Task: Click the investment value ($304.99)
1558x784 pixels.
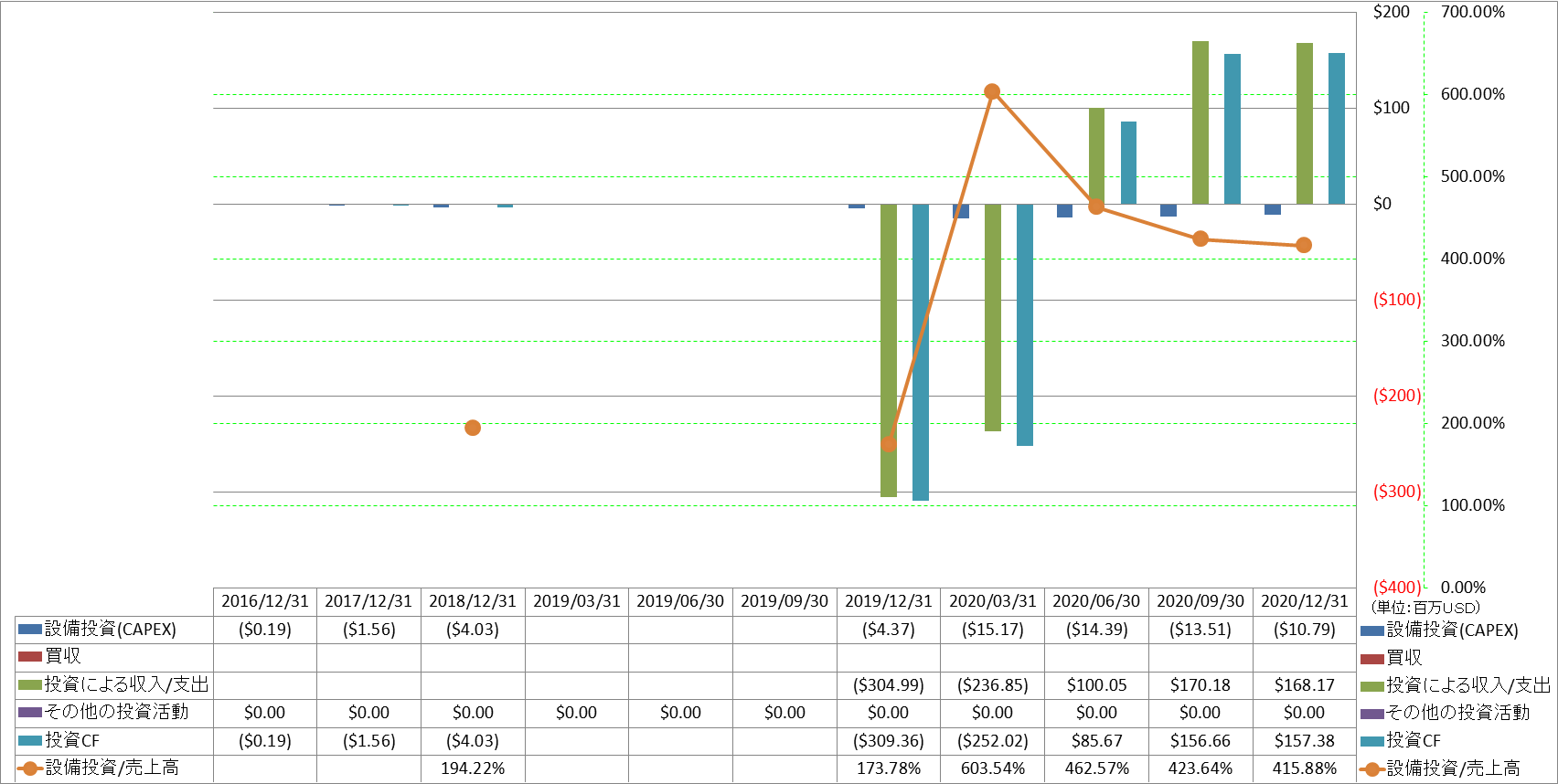Action: pos(889,685)
